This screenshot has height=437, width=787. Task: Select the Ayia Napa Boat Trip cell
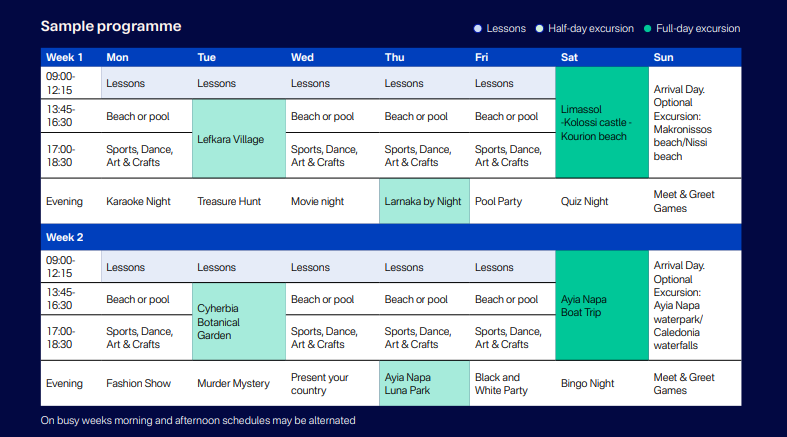point(601,305)
